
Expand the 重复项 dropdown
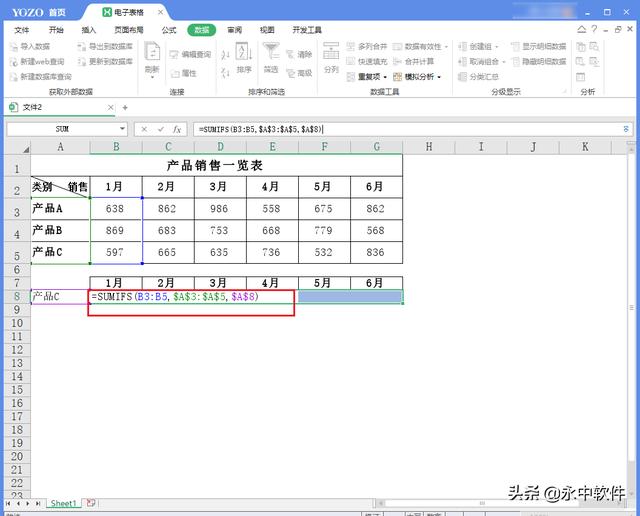(x=384, y=77)
